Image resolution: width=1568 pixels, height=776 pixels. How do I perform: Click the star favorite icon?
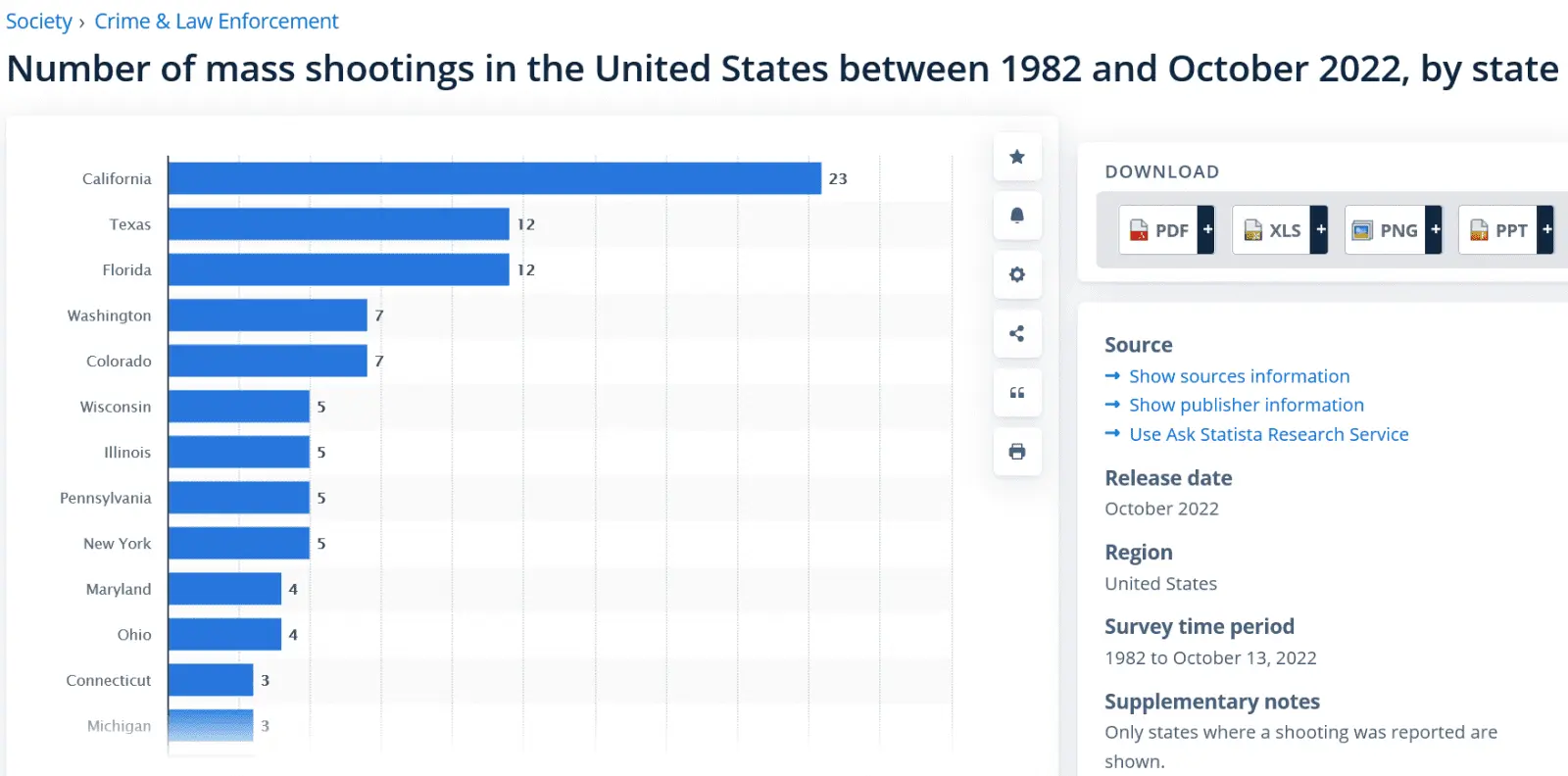[1017, 157]
